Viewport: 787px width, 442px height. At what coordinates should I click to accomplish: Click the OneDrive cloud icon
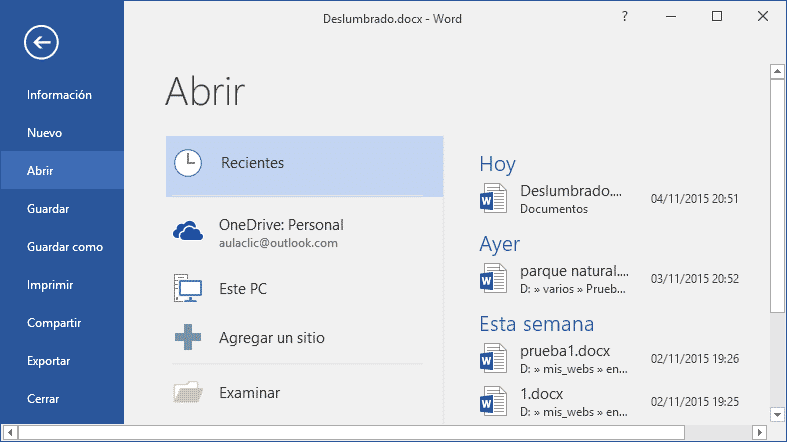(188, 233)
